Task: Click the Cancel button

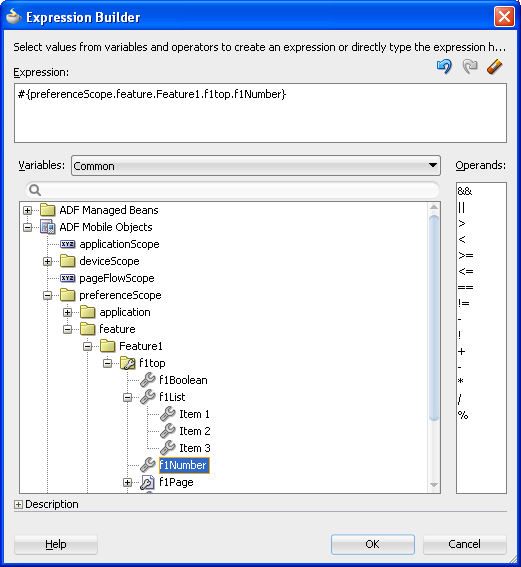Action: pos(465,544)
